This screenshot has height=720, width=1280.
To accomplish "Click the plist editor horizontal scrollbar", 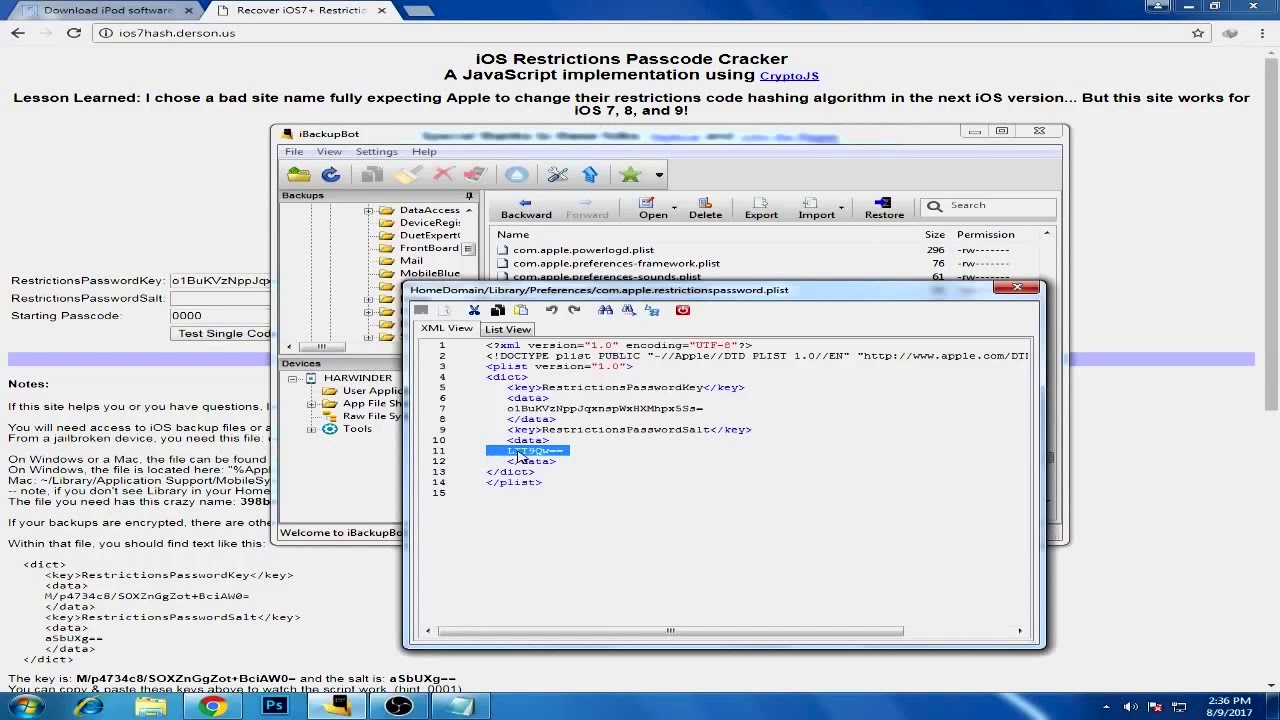I will [670, 631].
